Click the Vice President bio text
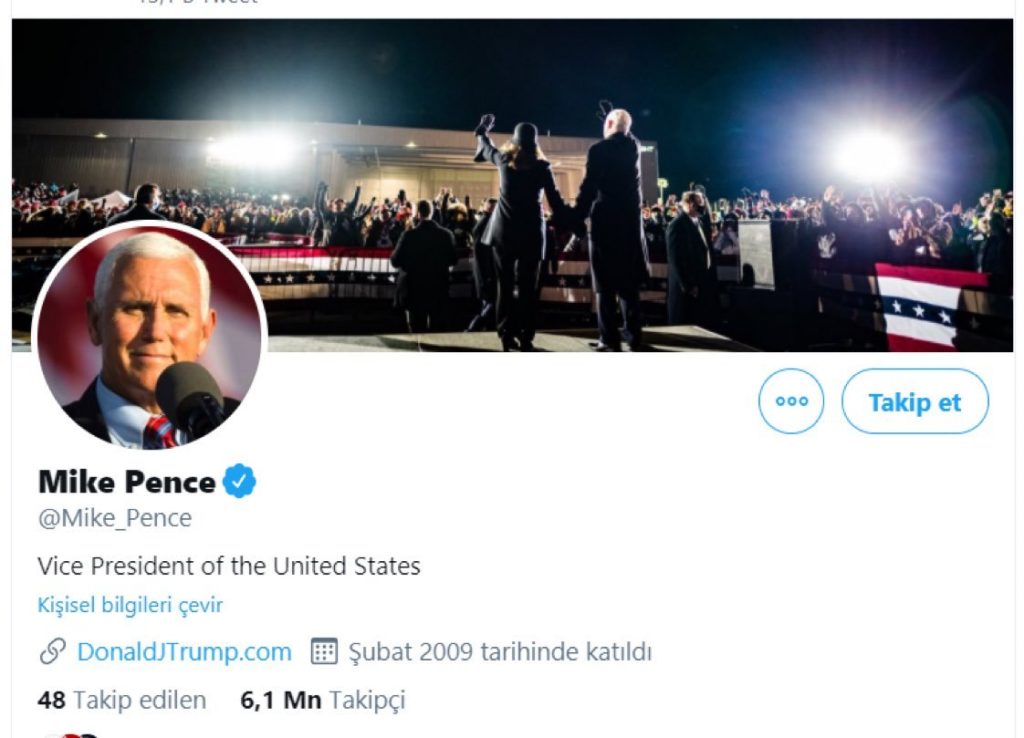 229,566
